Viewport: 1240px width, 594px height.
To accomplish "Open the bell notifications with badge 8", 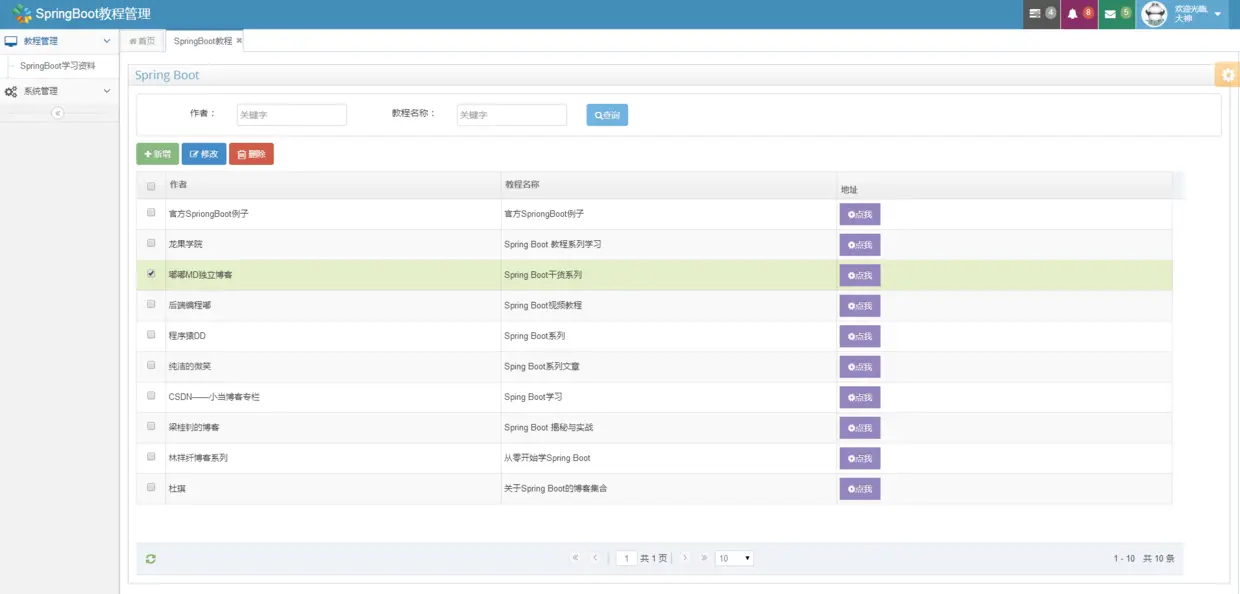I will 1079,14.
